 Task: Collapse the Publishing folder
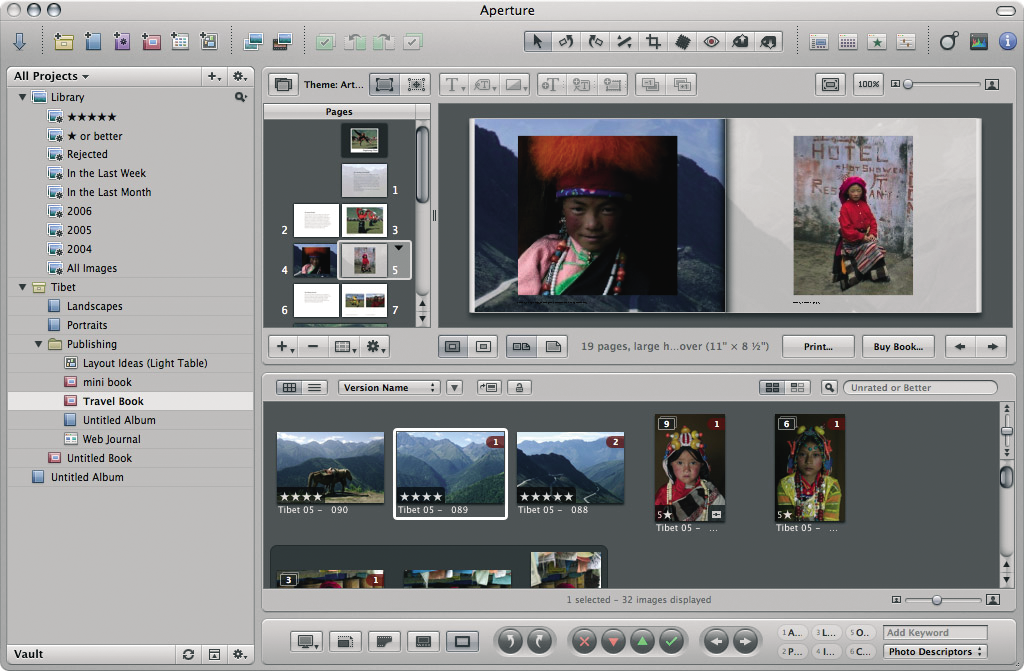(x=38, y=344)
